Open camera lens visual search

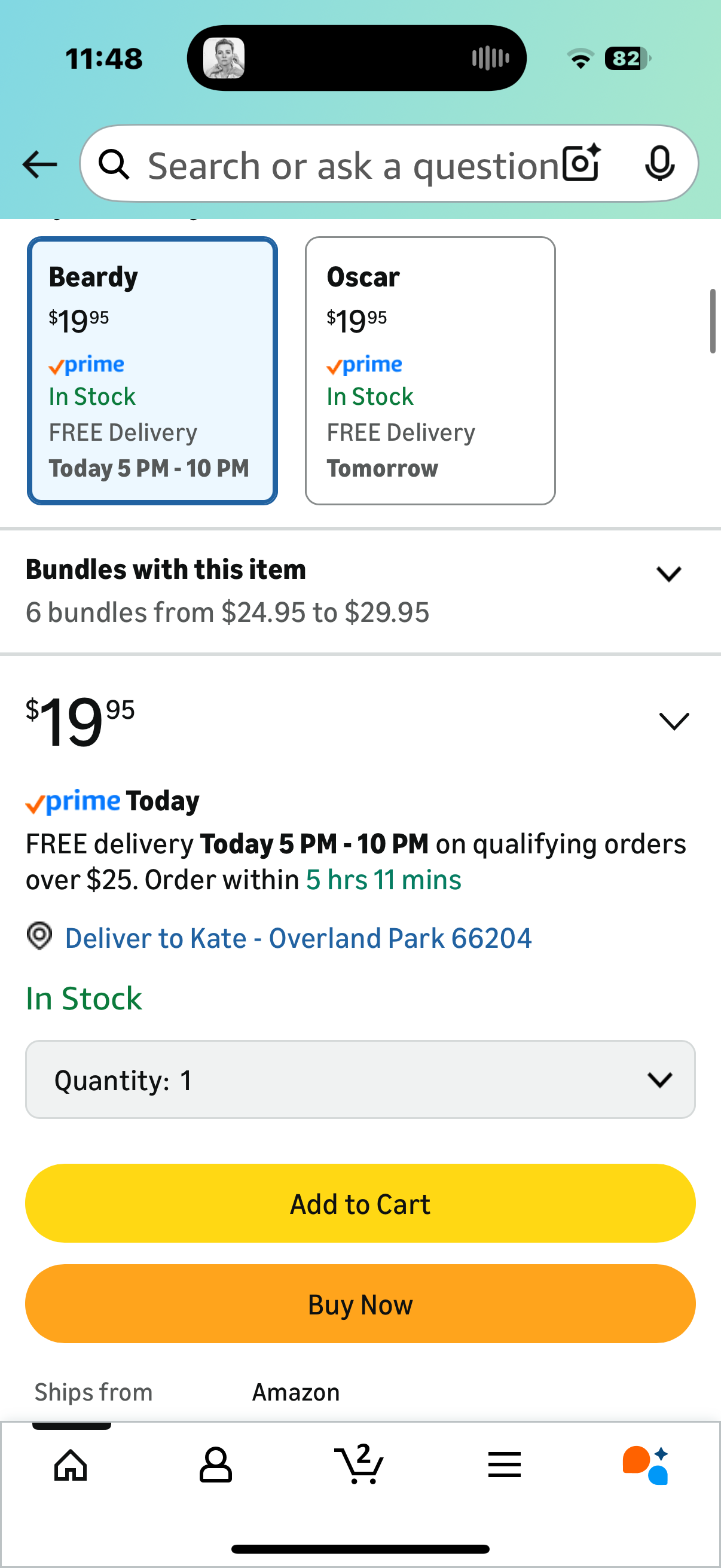582,163
